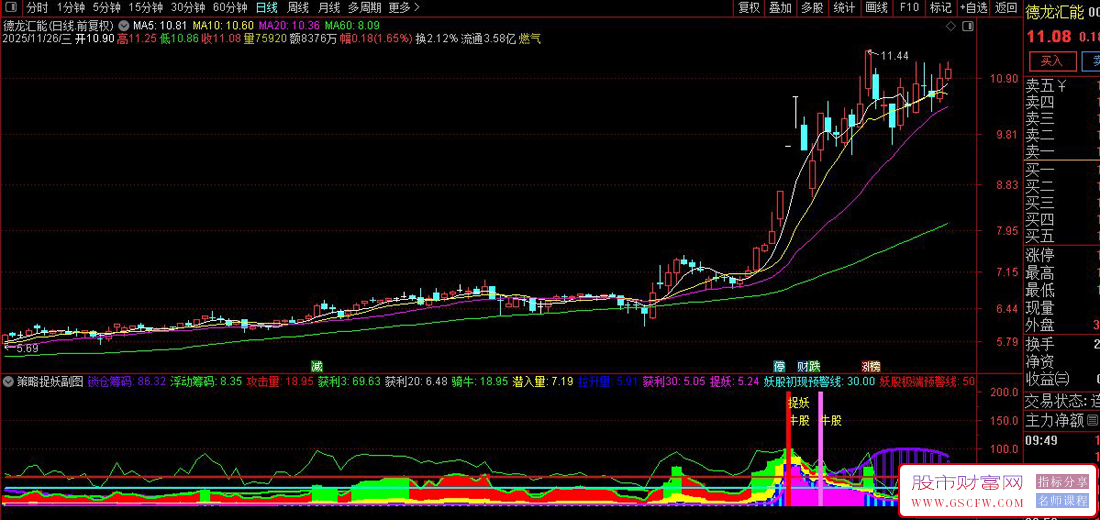
Task: Click the 拉升量 indicator value
Action: coord(609,382)
